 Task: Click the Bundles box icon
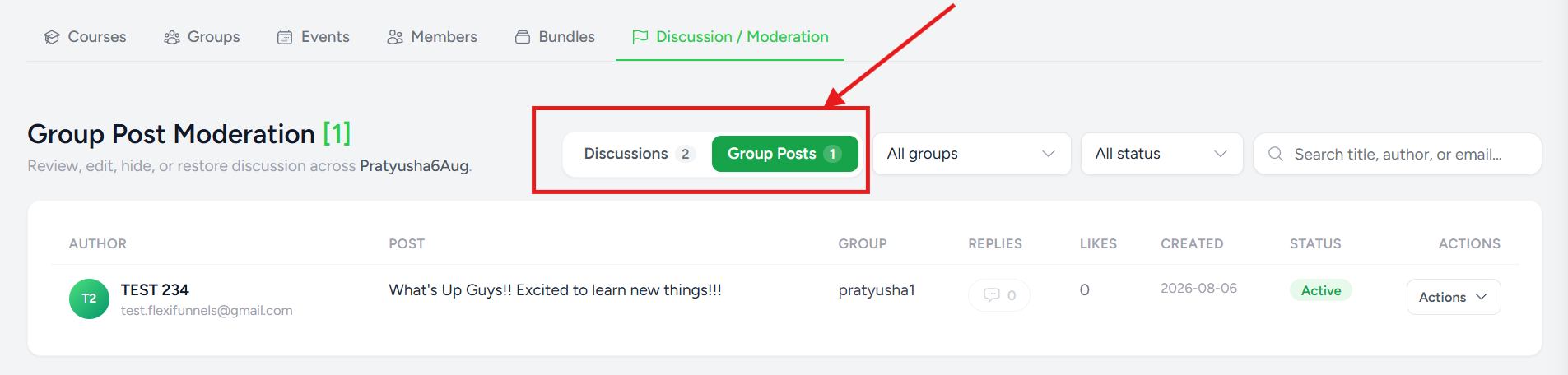[523, 37]
